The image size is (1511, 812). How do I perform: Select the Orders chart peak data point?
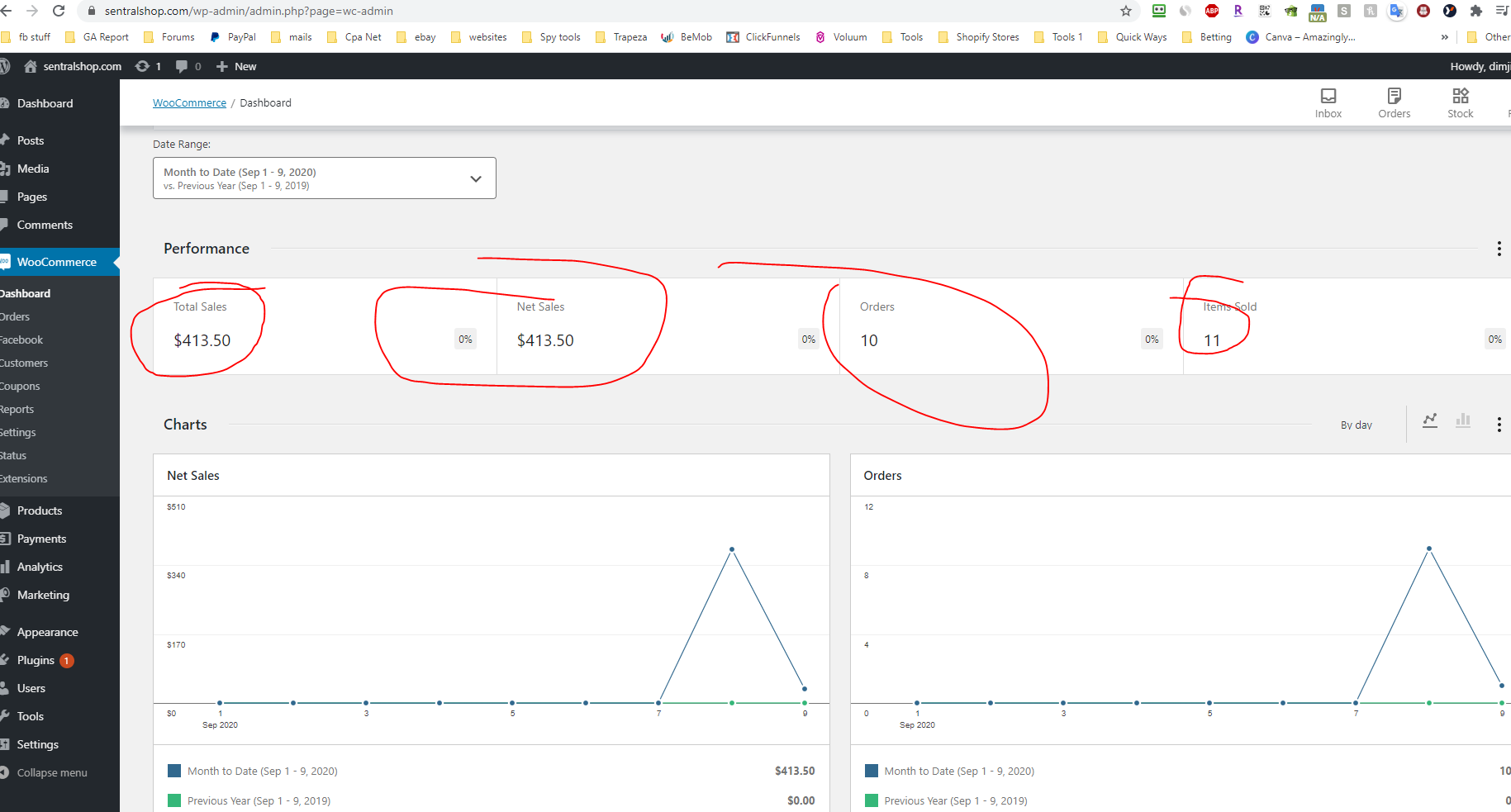[x=1429, y=548]
